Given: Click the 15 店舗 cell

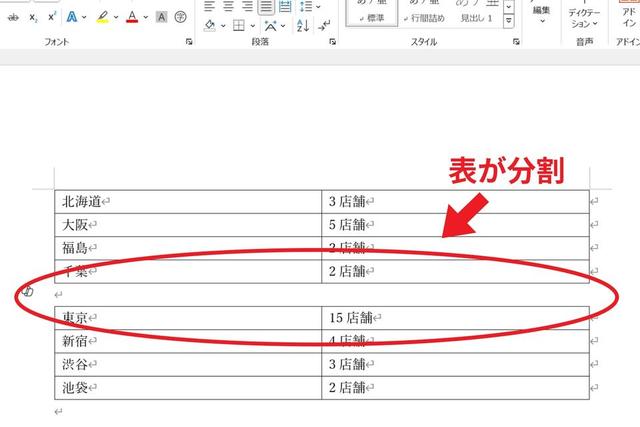Looking at the screenshot, I should tap(456, 318).
